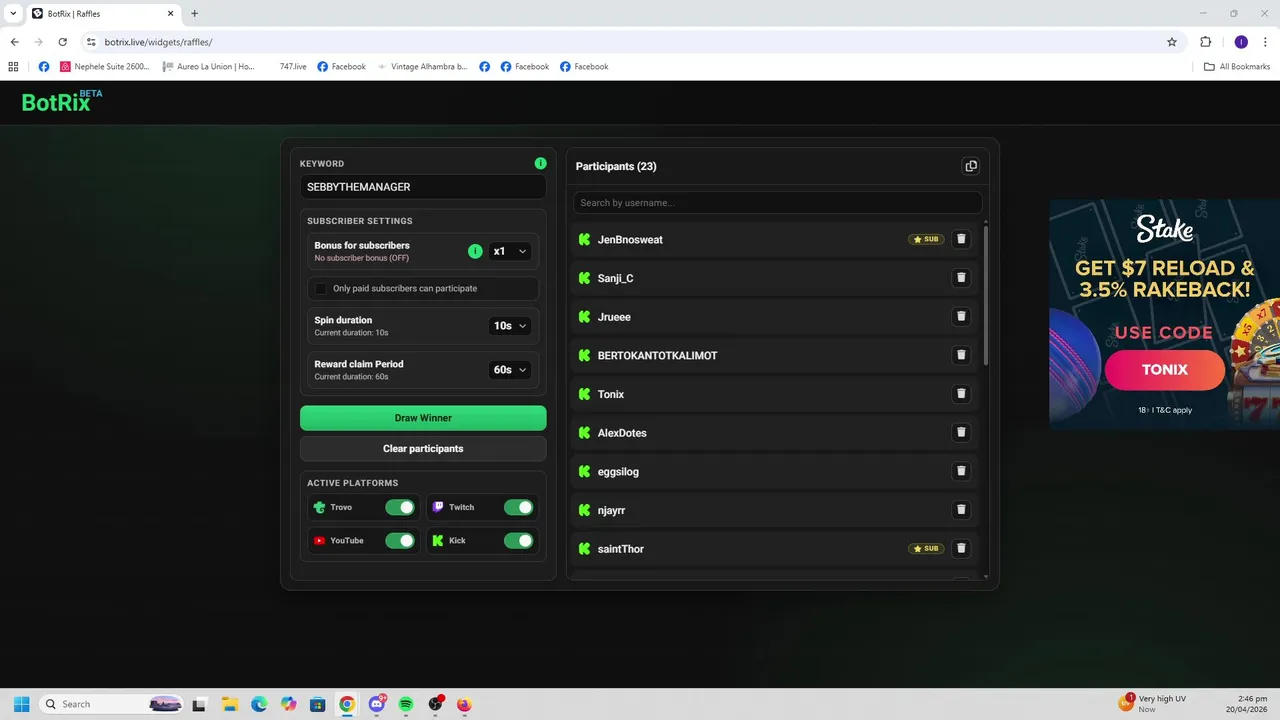Open All Bookmarks folder

pyautogui.click(x=1237, y=67)
